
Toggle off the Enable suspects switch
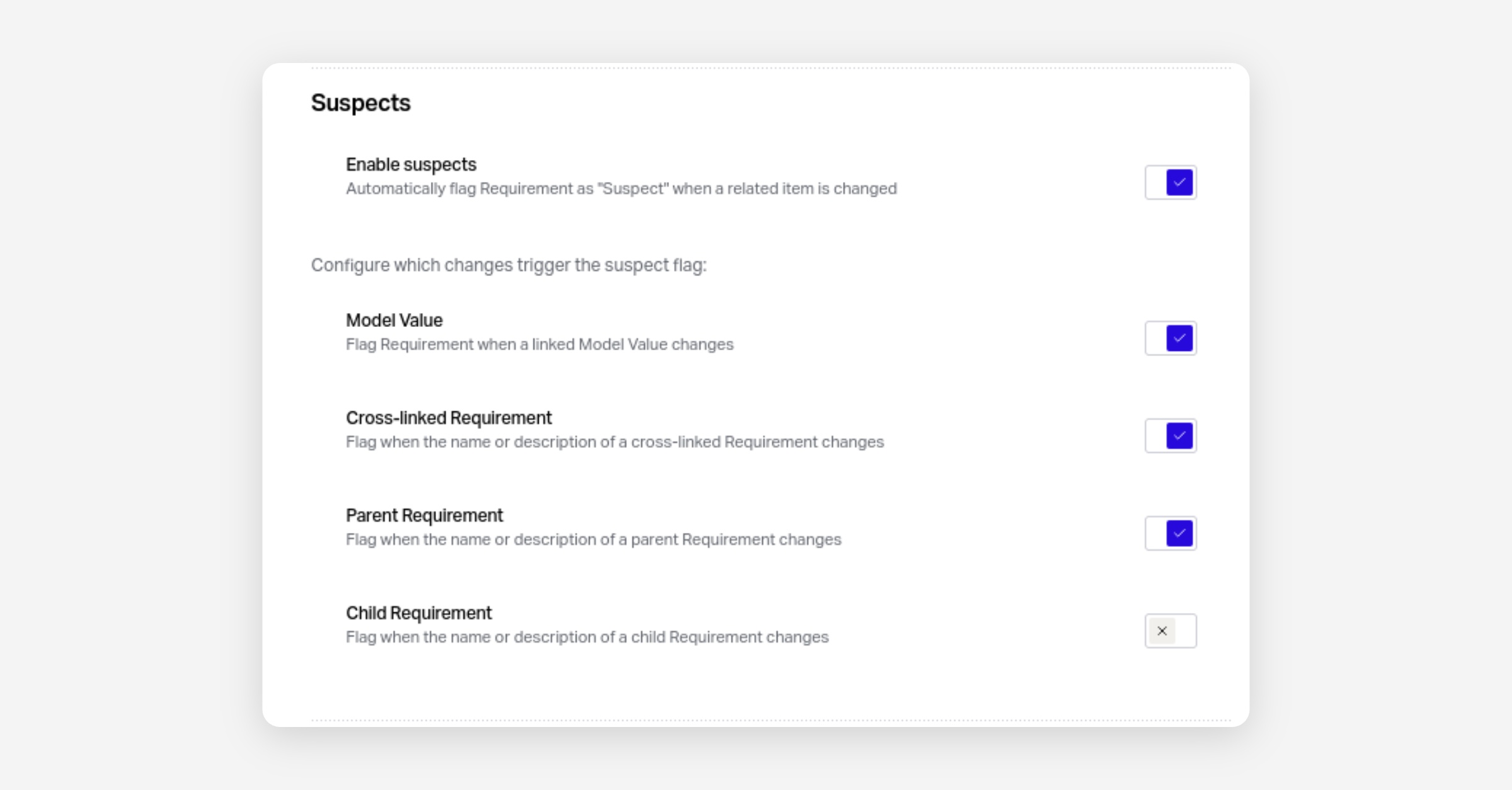click(x=1171, y=183)
